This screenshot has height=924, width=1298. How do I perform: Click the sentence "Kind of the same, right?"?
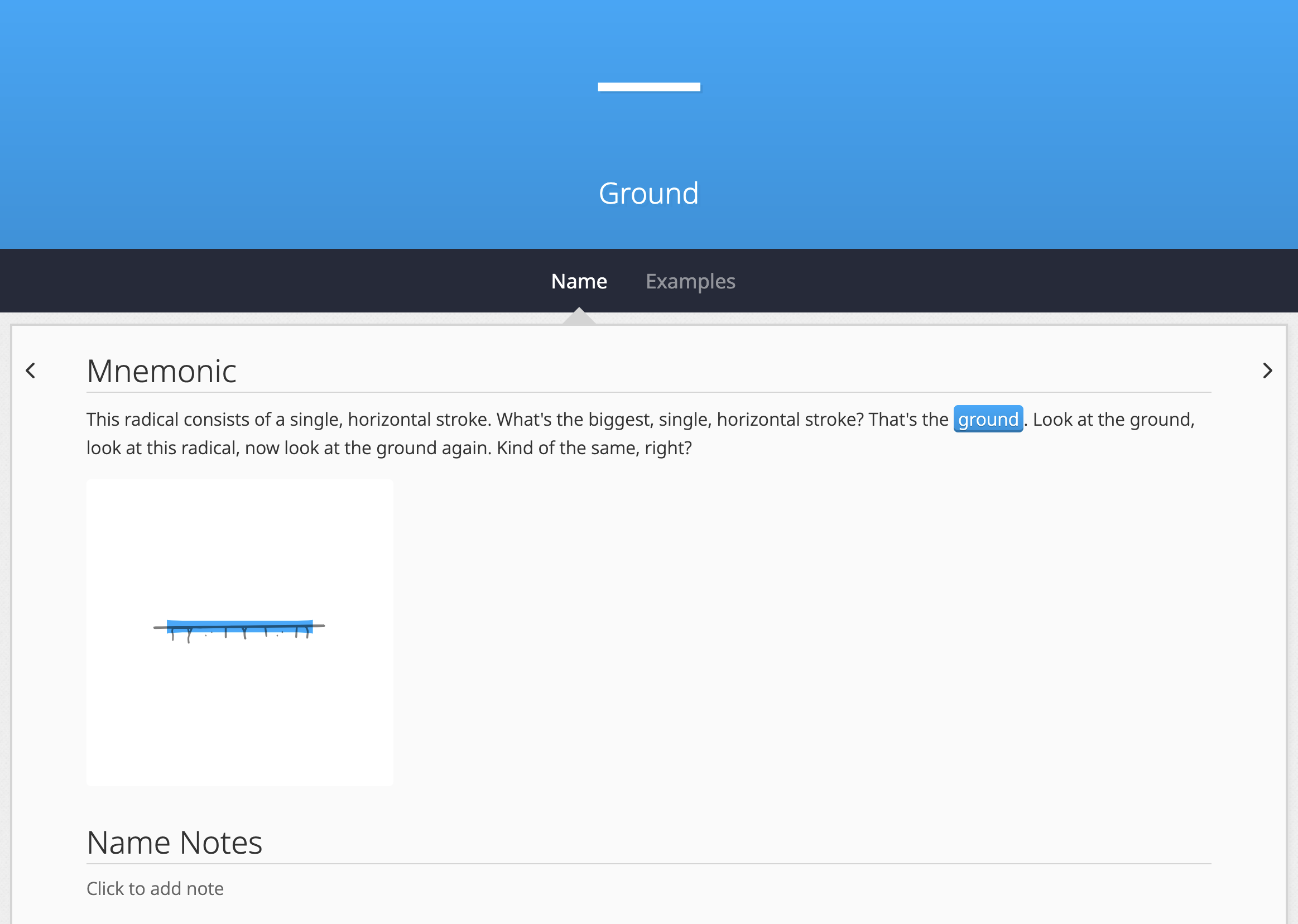click(594, 449)
